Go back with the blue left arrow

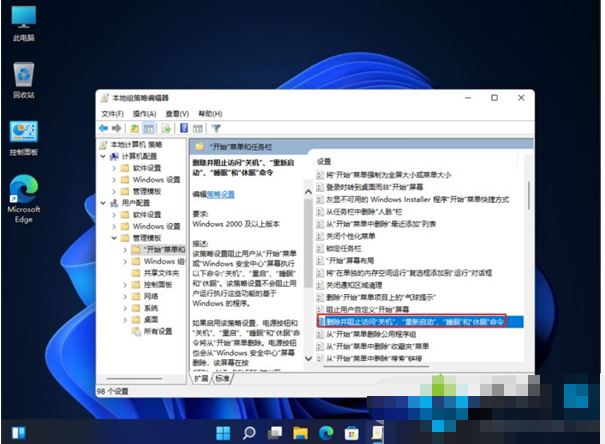103,128
